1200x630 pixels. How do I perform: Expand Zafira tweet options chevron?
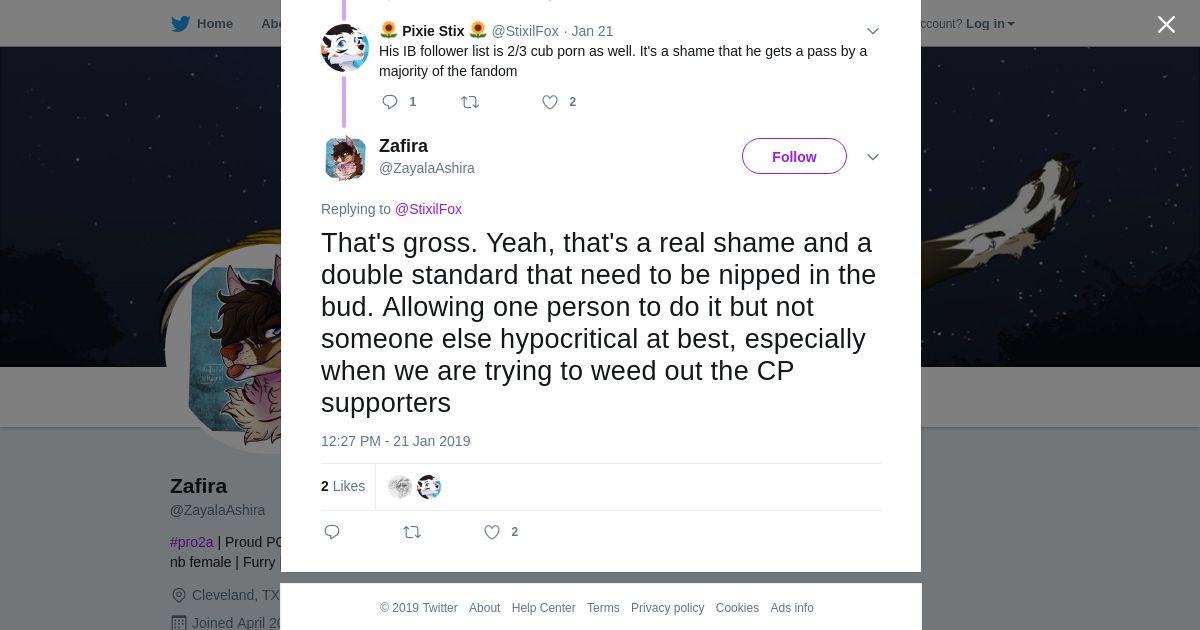click(873, 157)
